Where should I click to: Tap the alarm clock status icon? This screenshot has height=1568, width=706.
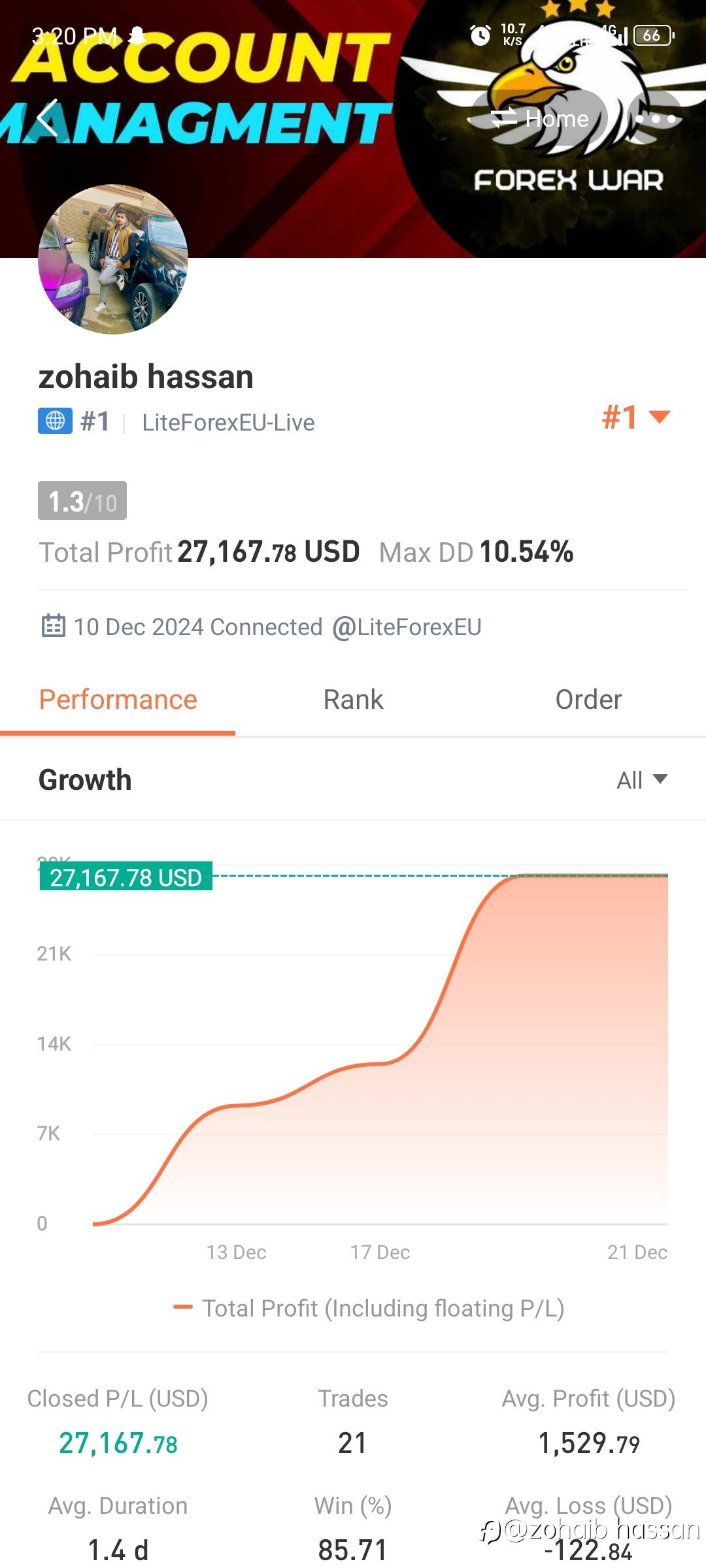(x=480, y=35)
